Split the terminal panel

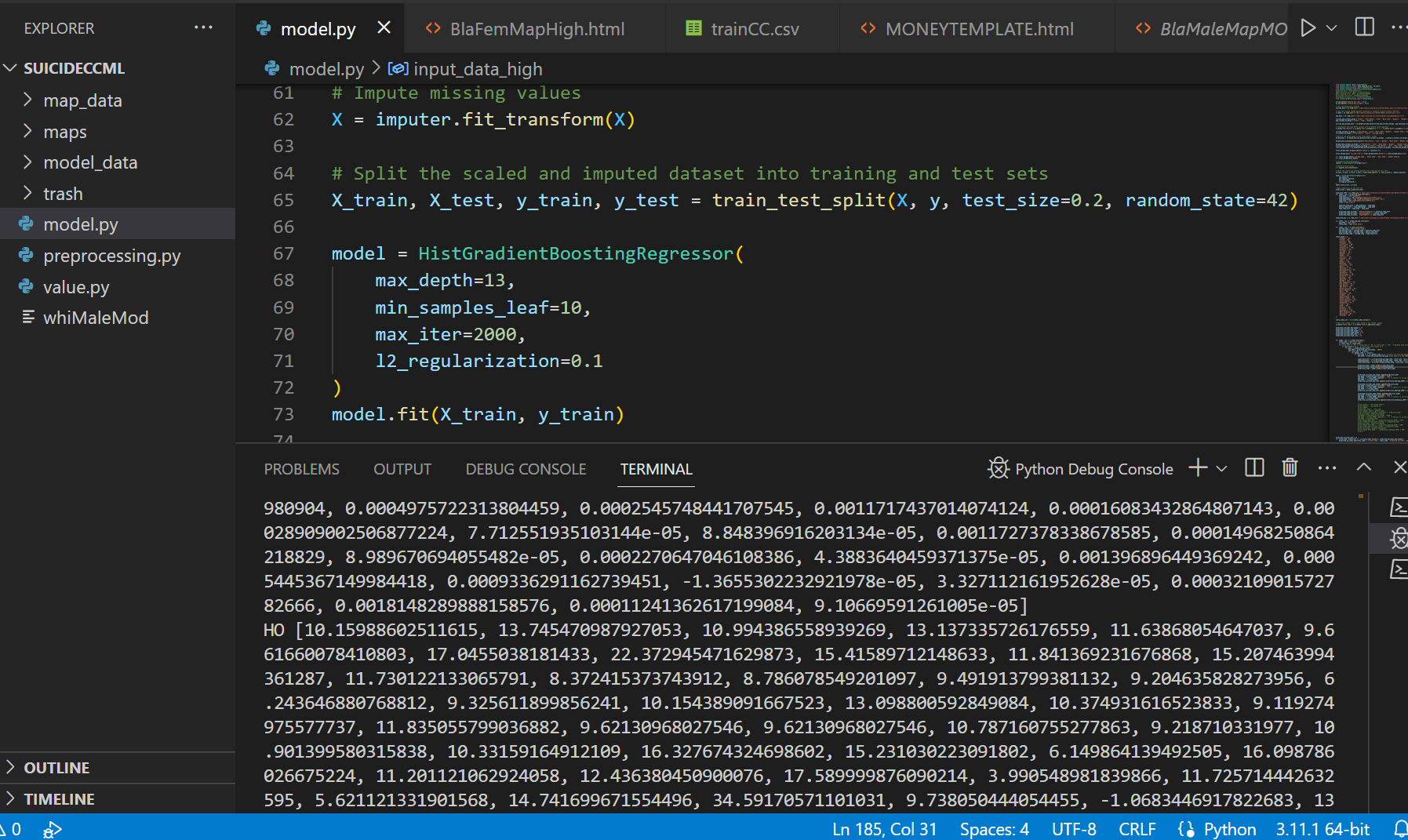(x=1254, y=468)
